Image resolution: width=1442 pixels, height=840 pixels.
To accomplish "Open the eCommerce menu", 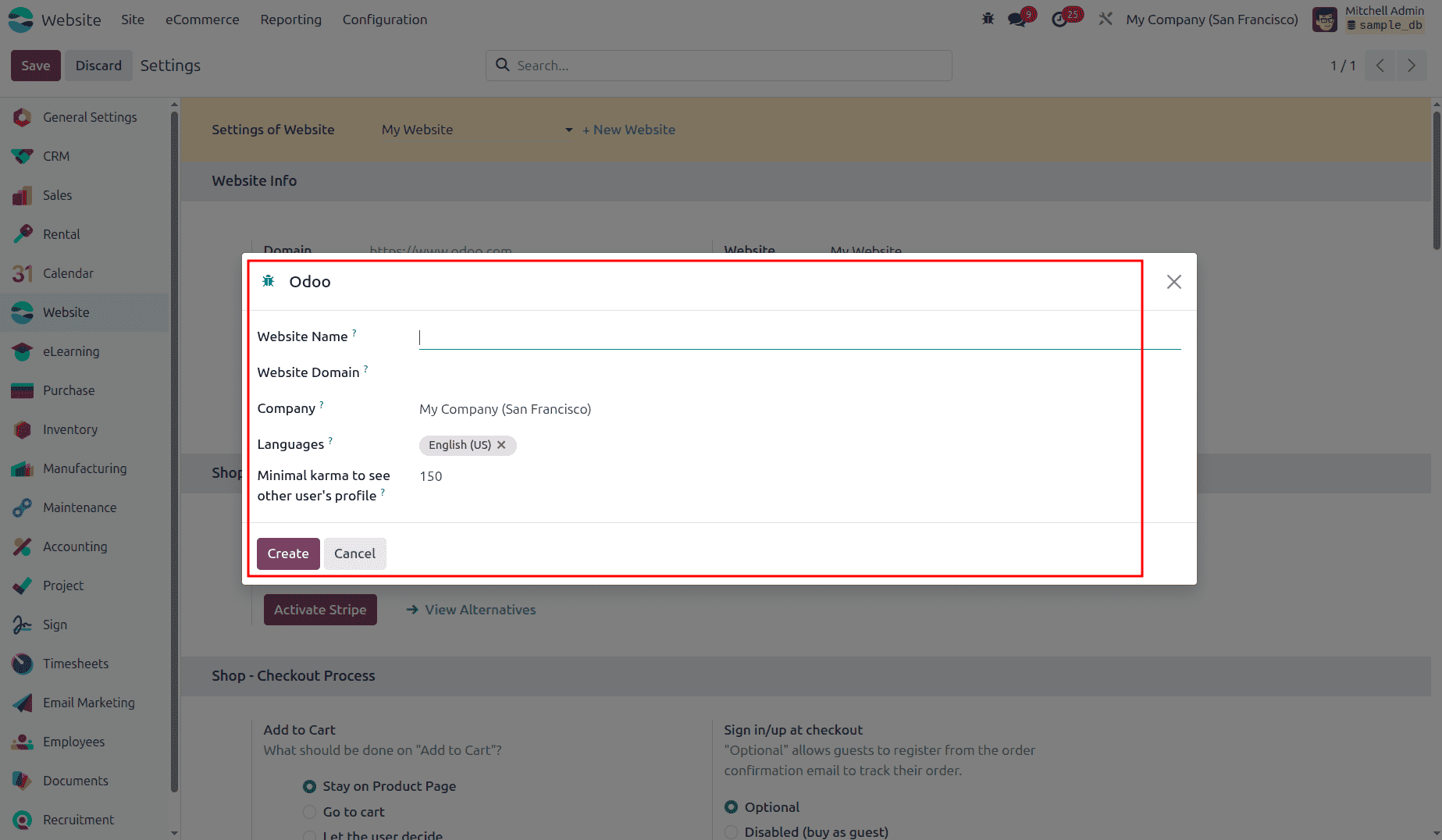I will click(202, 20).
